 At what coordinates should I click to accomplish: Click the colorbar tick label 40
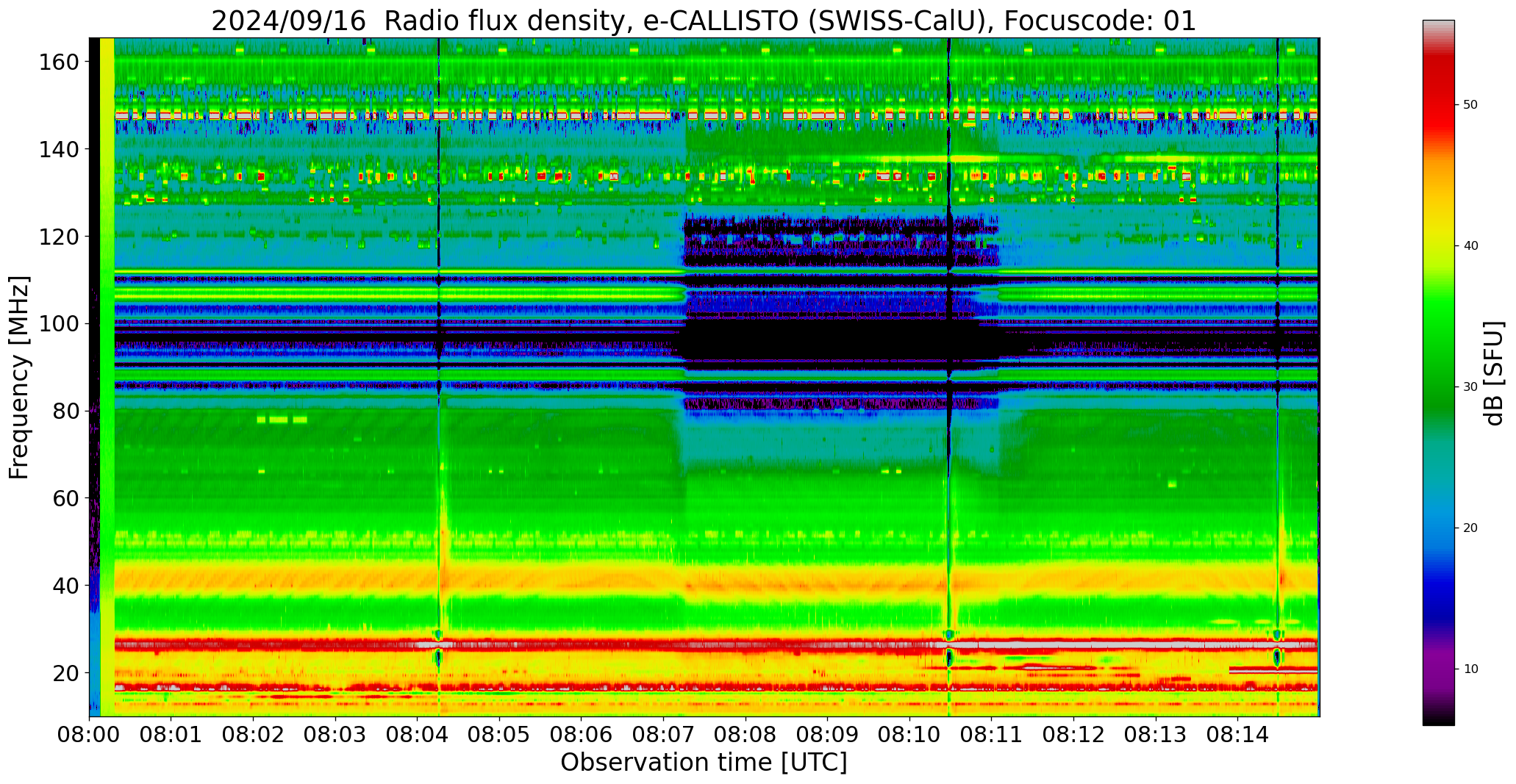[1470, 245]
